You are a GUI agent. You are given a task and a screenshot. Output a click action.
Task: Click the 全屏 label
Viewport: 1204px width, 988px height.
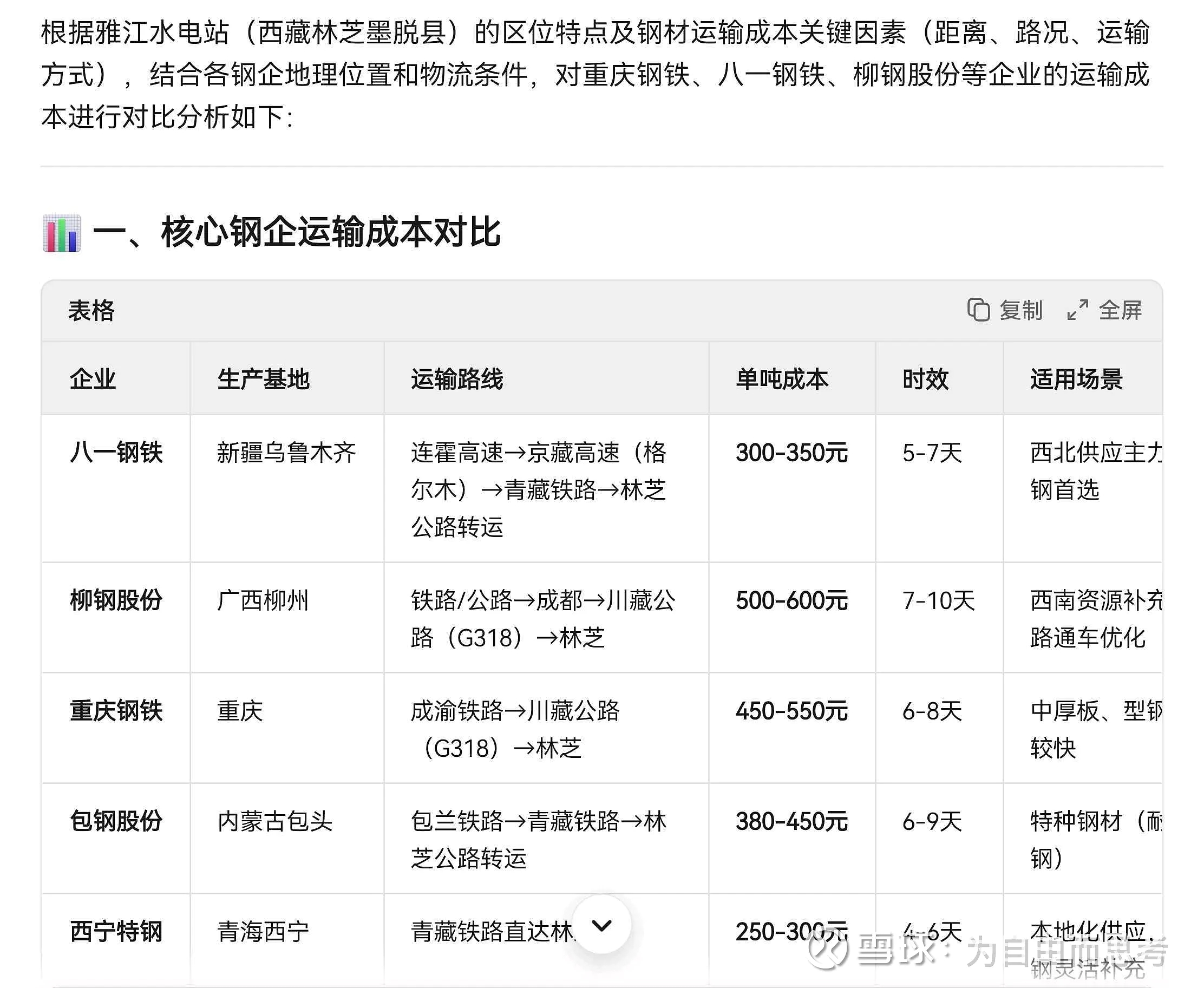pos(1120,310)
